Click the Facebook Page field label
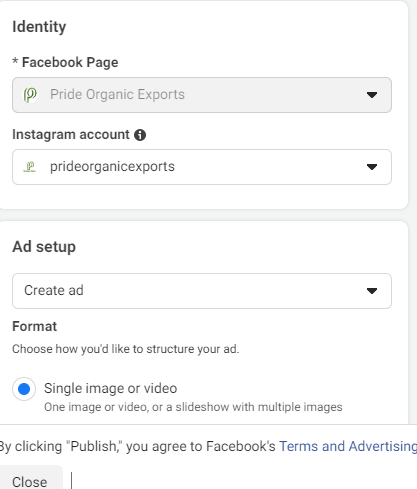The image size is (417, 489). (65, 62)
